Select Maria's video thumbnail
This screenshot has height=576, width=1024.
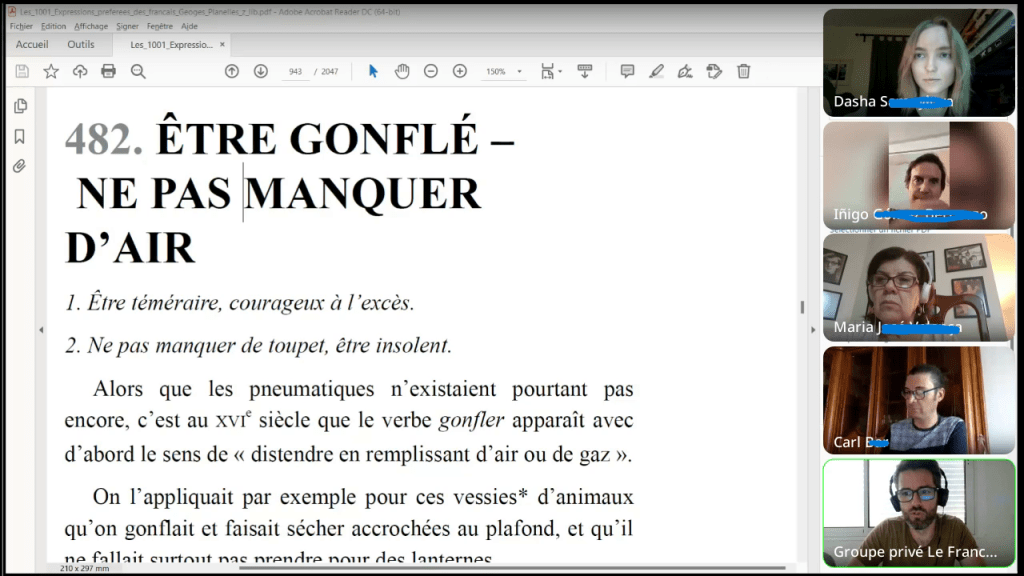919,287
